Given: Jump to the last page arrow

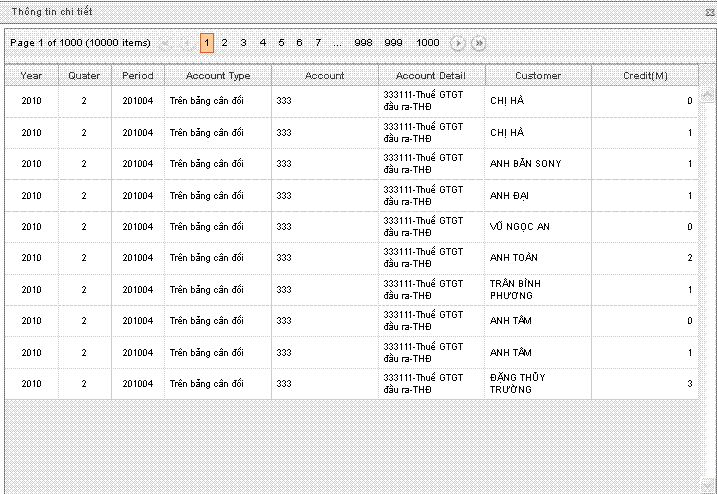Looking at the screenshot, I should 479,43.
